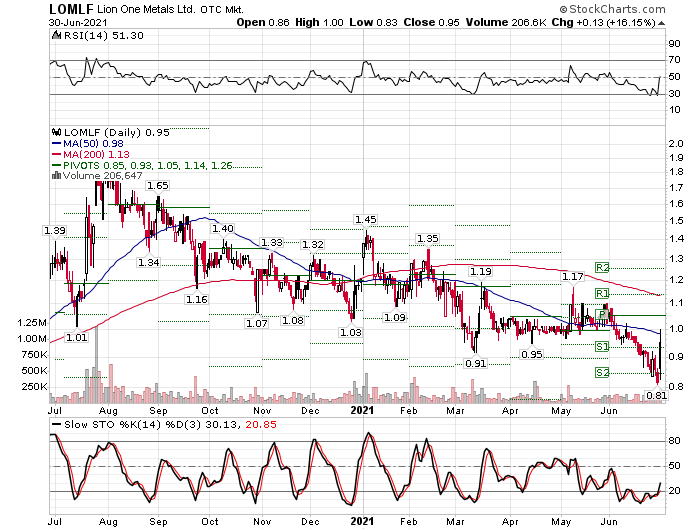Screen dimensions: 700x530
Task: Click the S2 pivot label
Action: [x=602, y=372]
